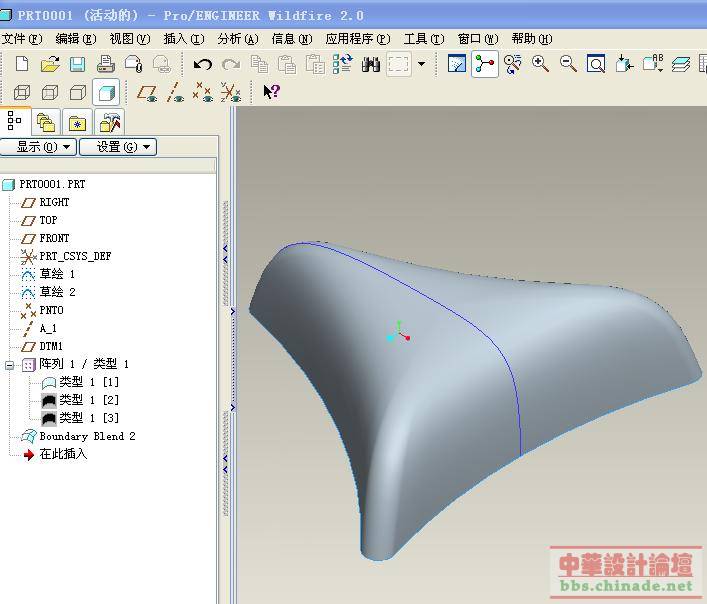Click the binoculars Find icon
The height and width of the screenshot is (604, 707).
tap(371, 64)
